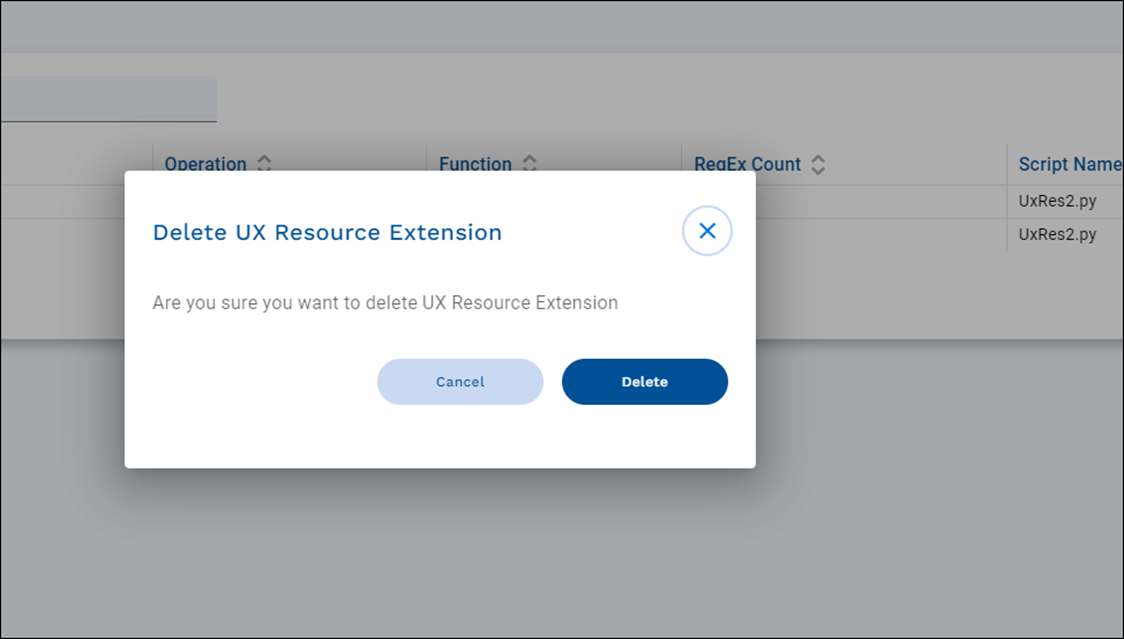Click the down arrow beside RegEx Count

tap(818, 171)
